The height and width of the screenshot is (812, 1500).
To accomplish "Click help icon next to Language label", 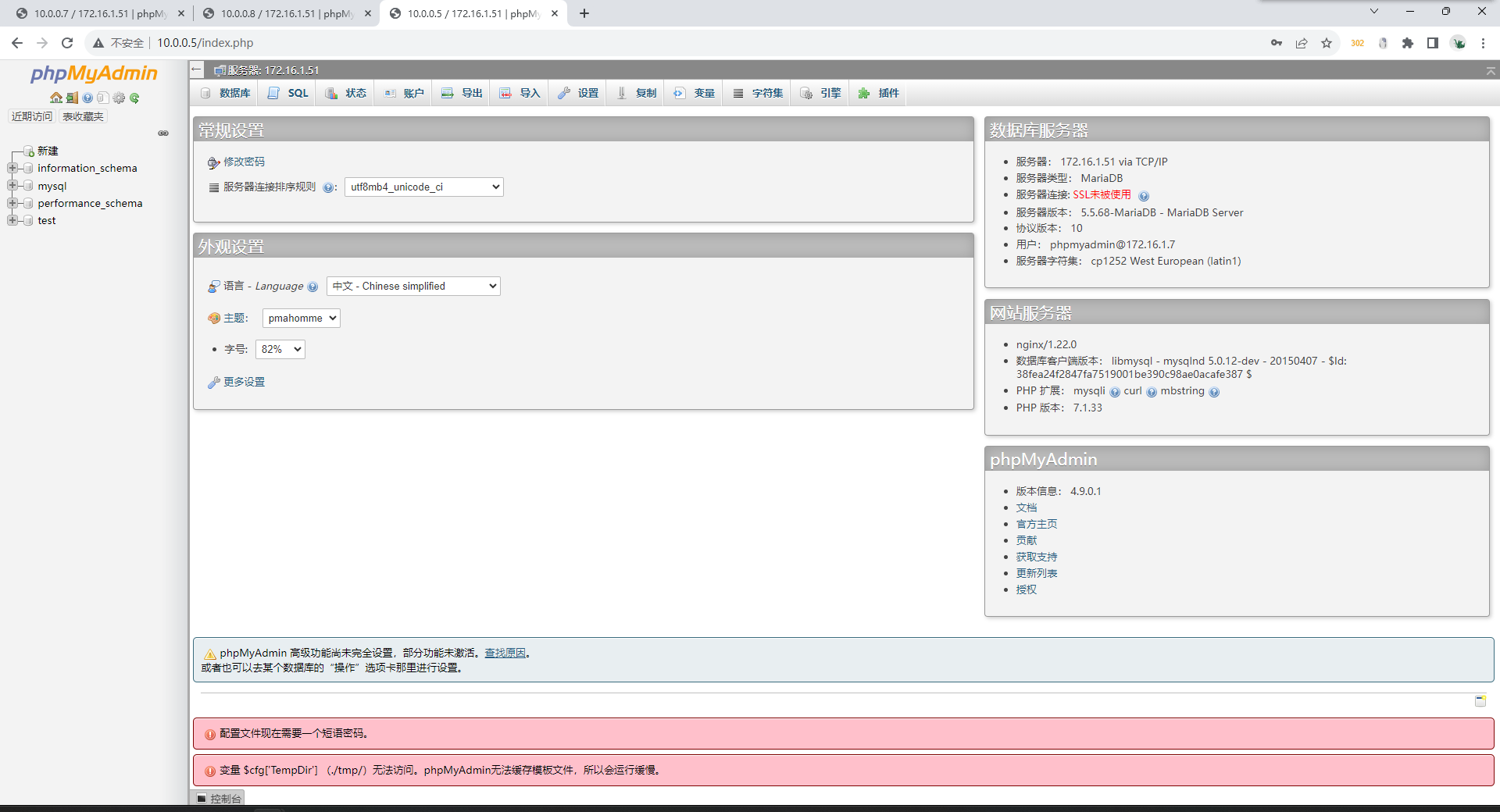I will click(x=312, y=287).
